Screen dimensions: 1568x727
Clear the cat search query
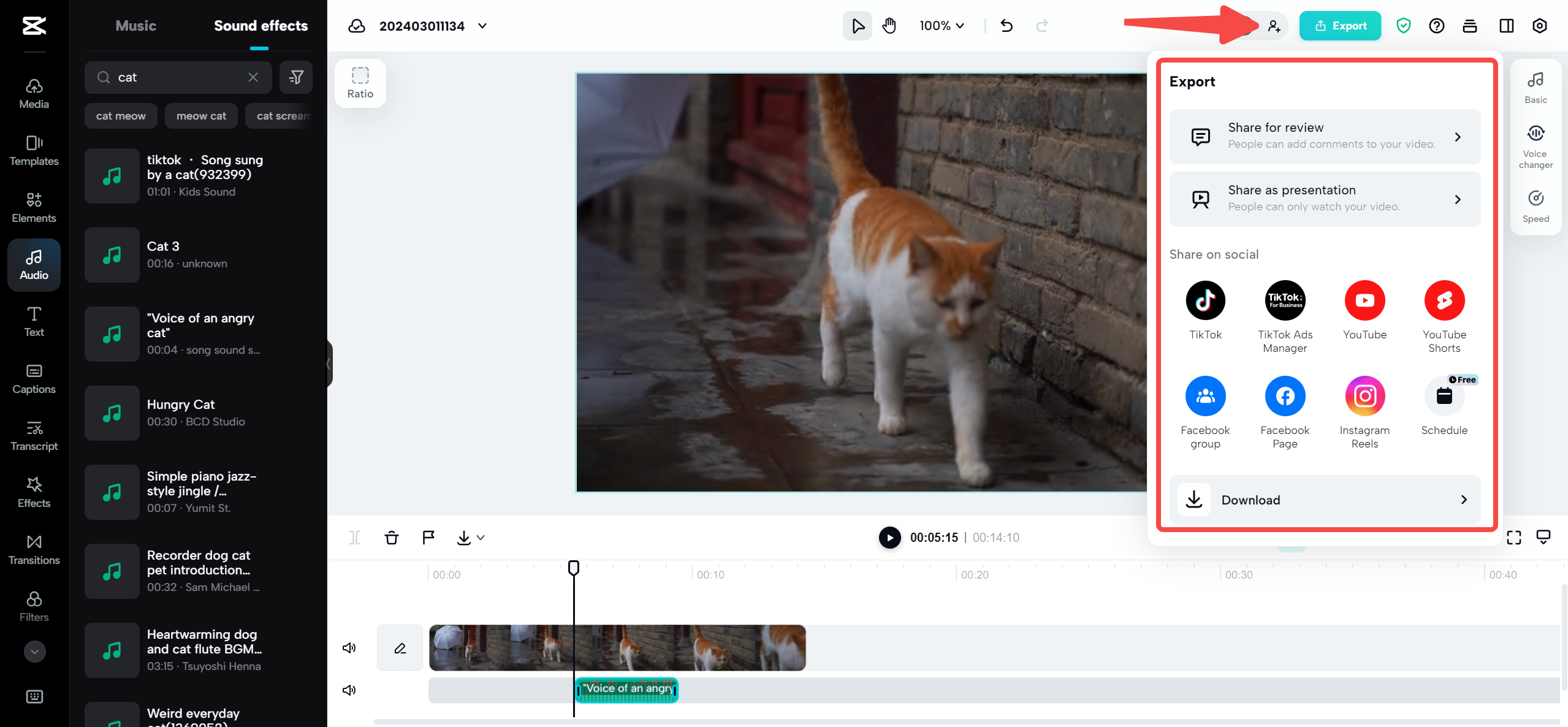click(253, 77)
